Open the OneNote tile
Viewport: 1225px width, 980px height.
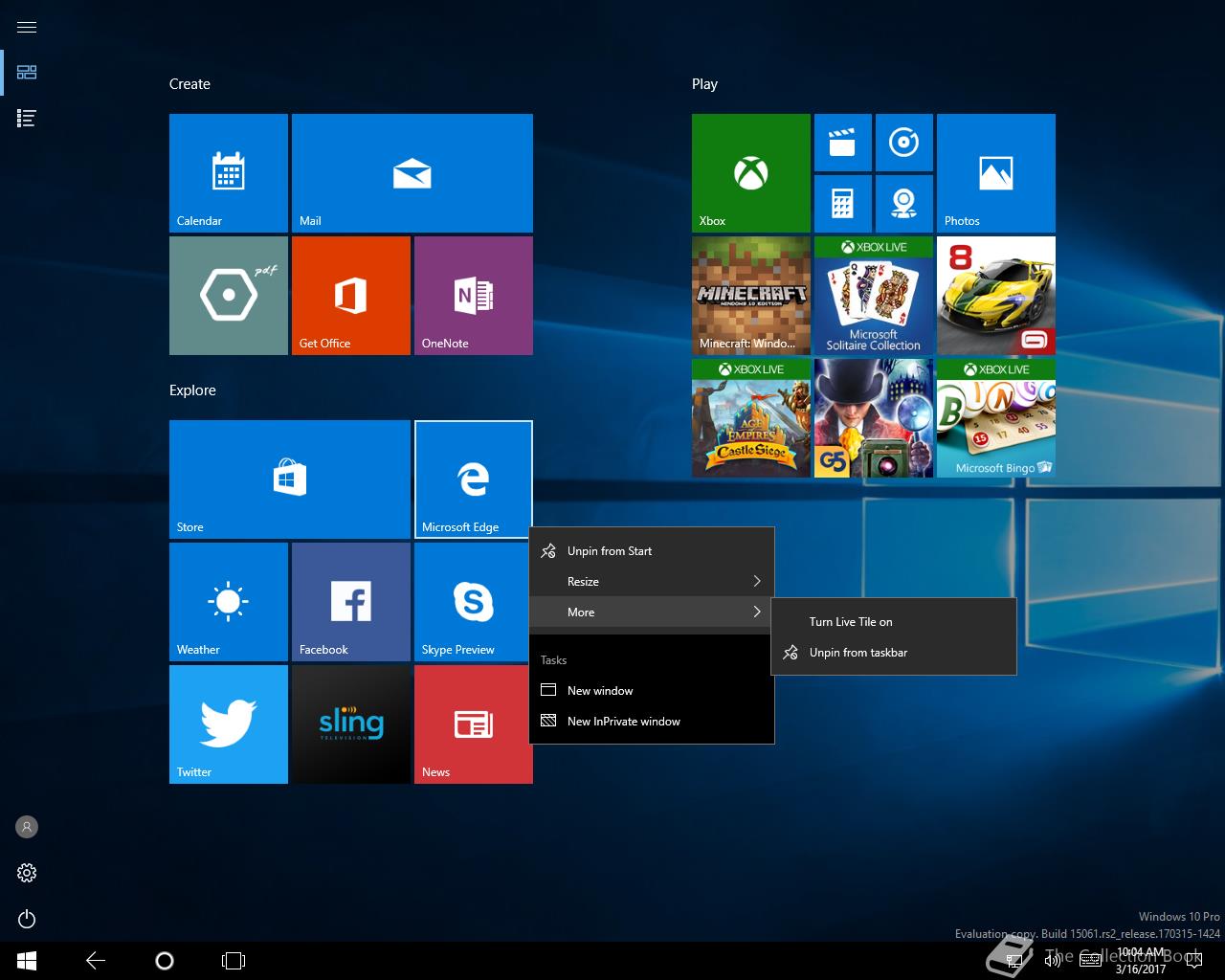(x=474, y=296)
